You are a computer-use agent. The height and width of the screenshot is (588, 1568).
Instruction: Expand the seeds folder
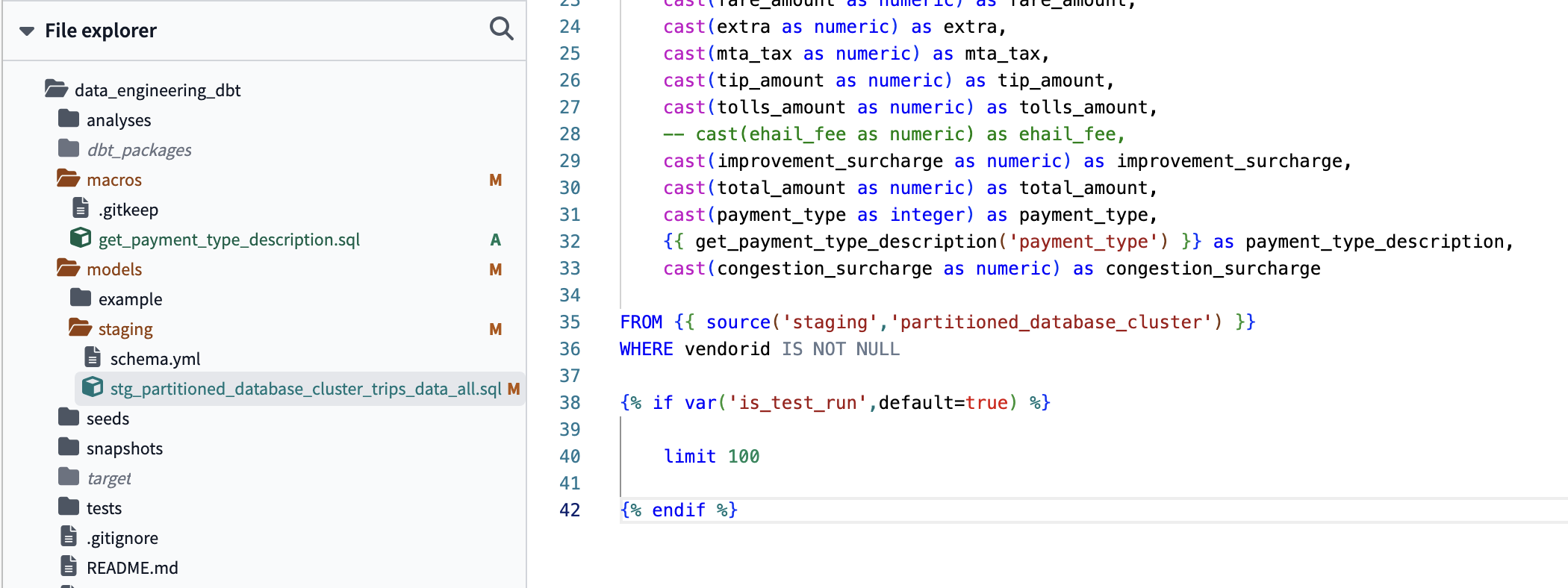tap(108, 419)
